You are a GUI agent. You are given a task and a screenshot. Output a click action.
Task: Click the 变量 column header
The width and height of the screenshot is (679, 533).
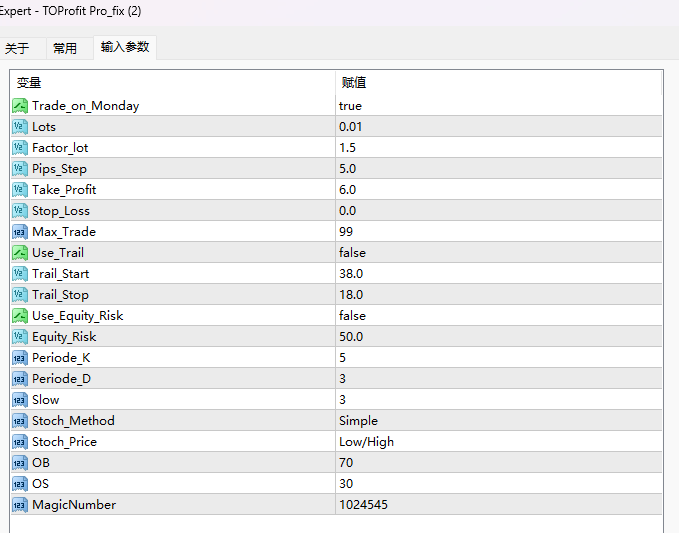coord(30,83)
